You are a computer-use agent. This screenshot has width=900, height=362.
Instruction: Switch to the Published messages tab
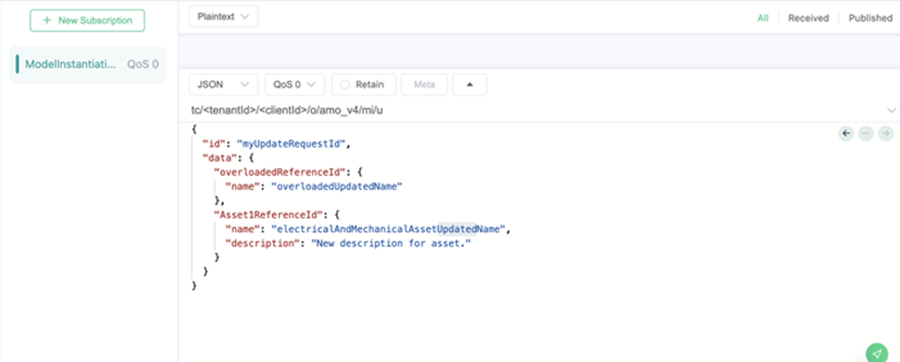pyautogui.click(x=870, y=18)
